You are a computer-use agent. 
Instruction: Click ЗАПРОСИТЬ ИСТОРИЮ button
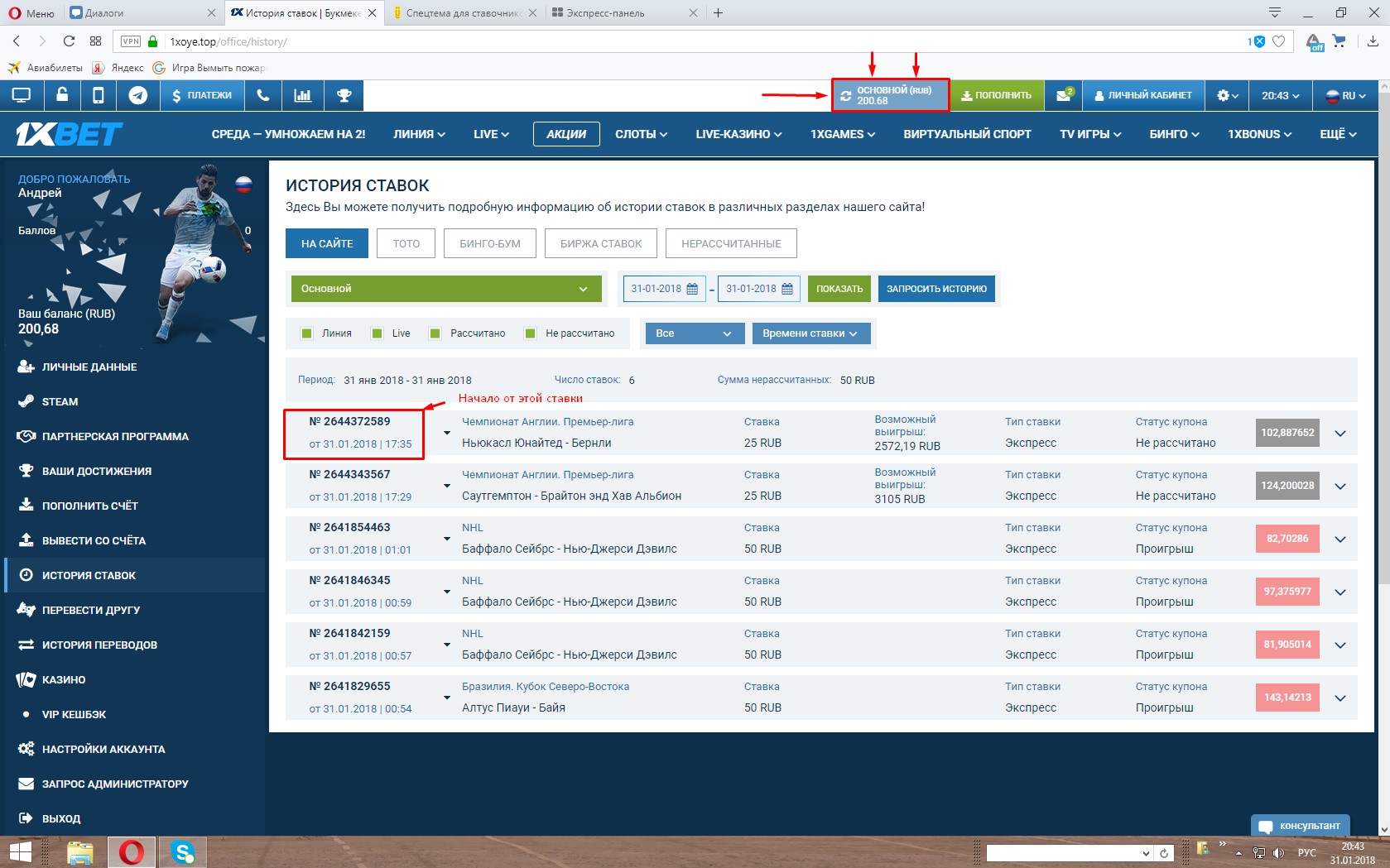936,289
